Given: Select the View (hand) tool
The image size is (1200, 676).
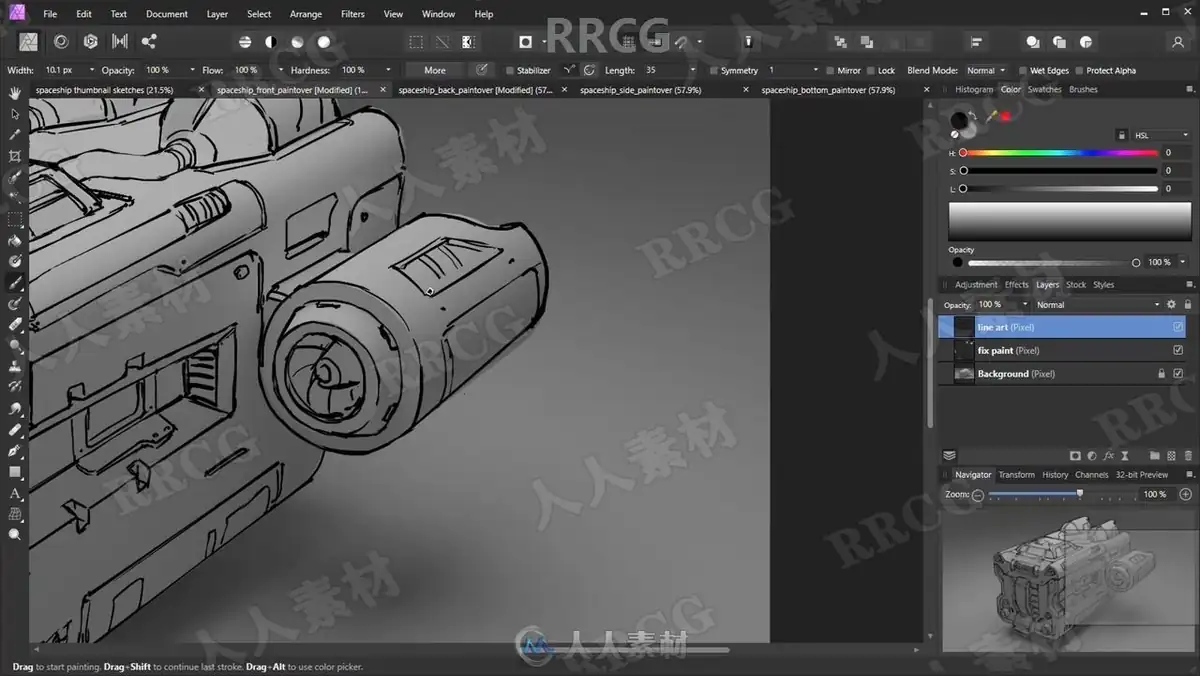Looking at the screenshot, I should pos(15,93).
